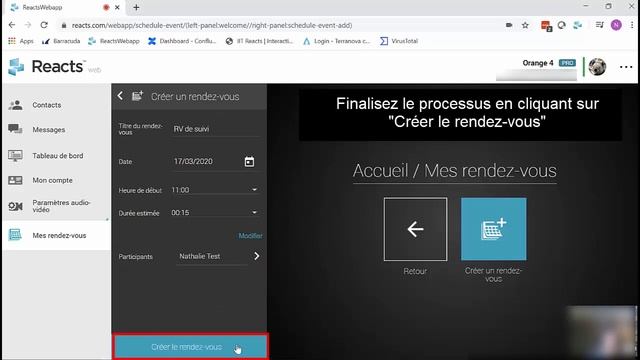Open the Dashboard - Conflu... bookmark

(182, 41)
